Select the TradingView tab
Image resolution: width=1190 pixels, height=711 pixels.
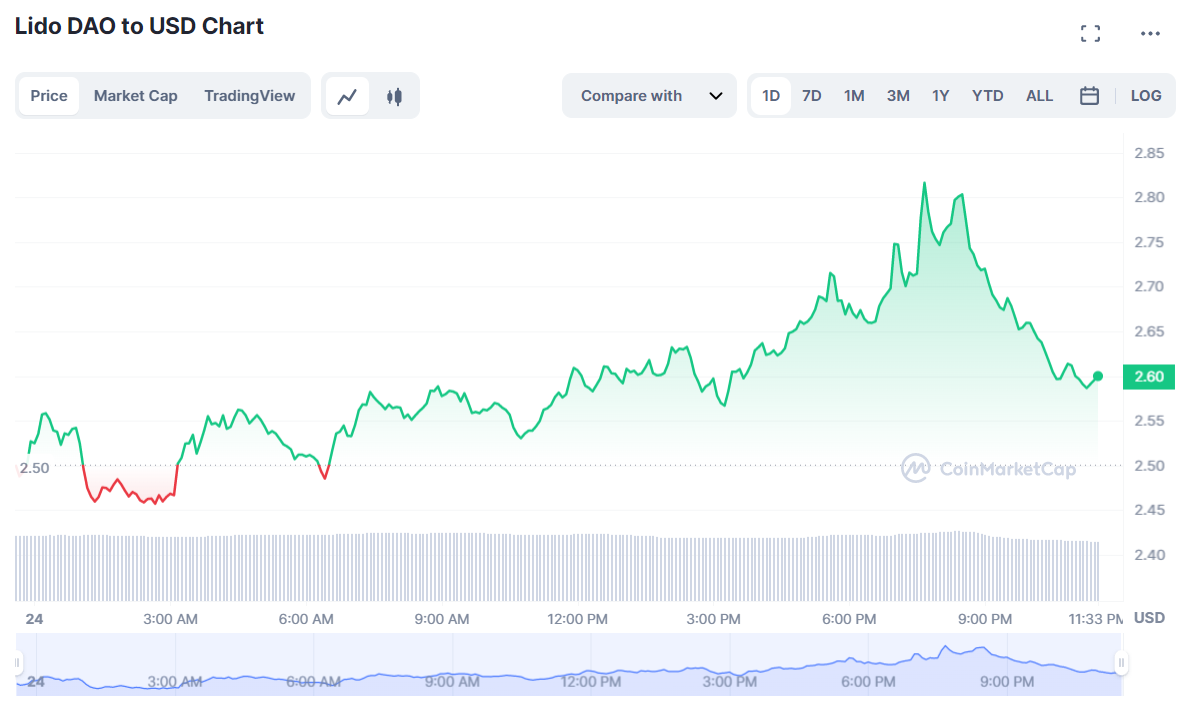coord(249,96)
